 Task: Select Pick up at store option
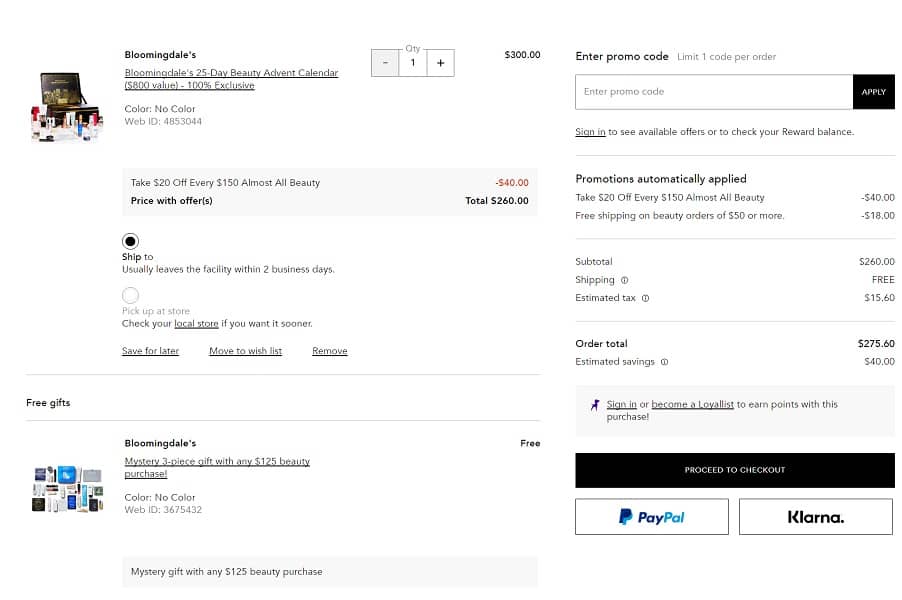coord(131,295)
